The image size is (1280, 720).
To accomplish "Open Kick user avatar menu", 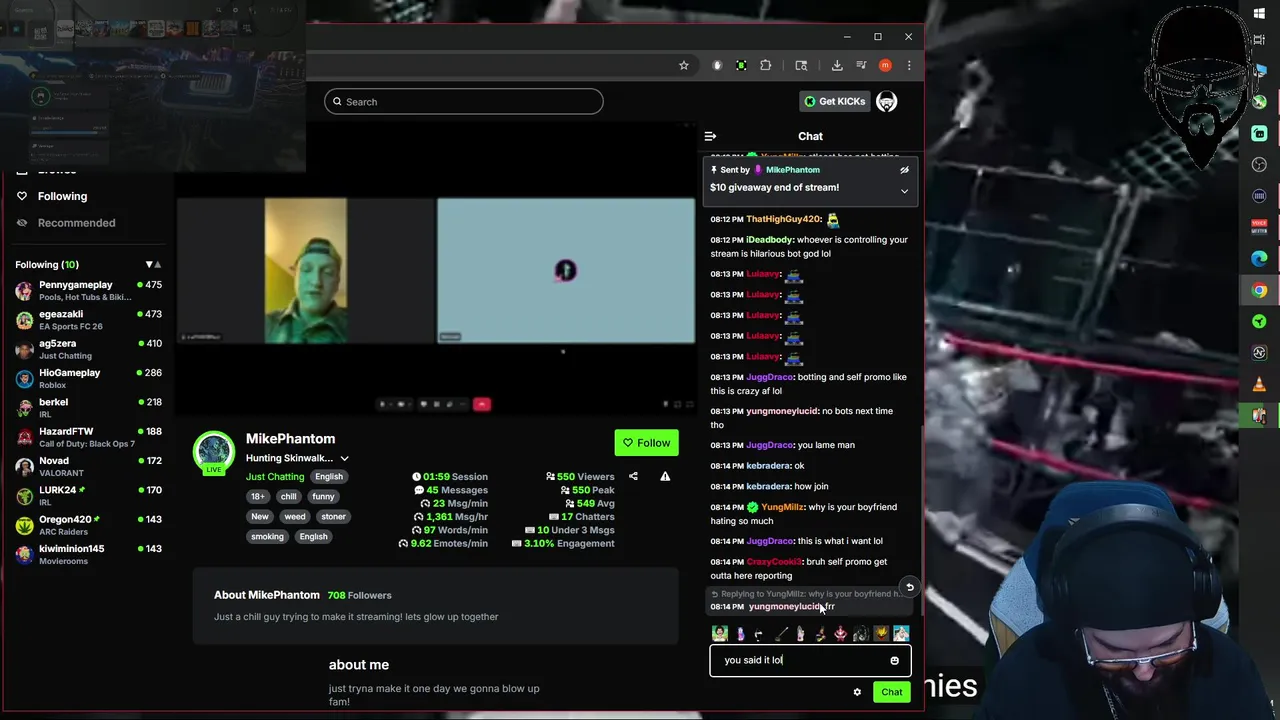I will point(886,102).
